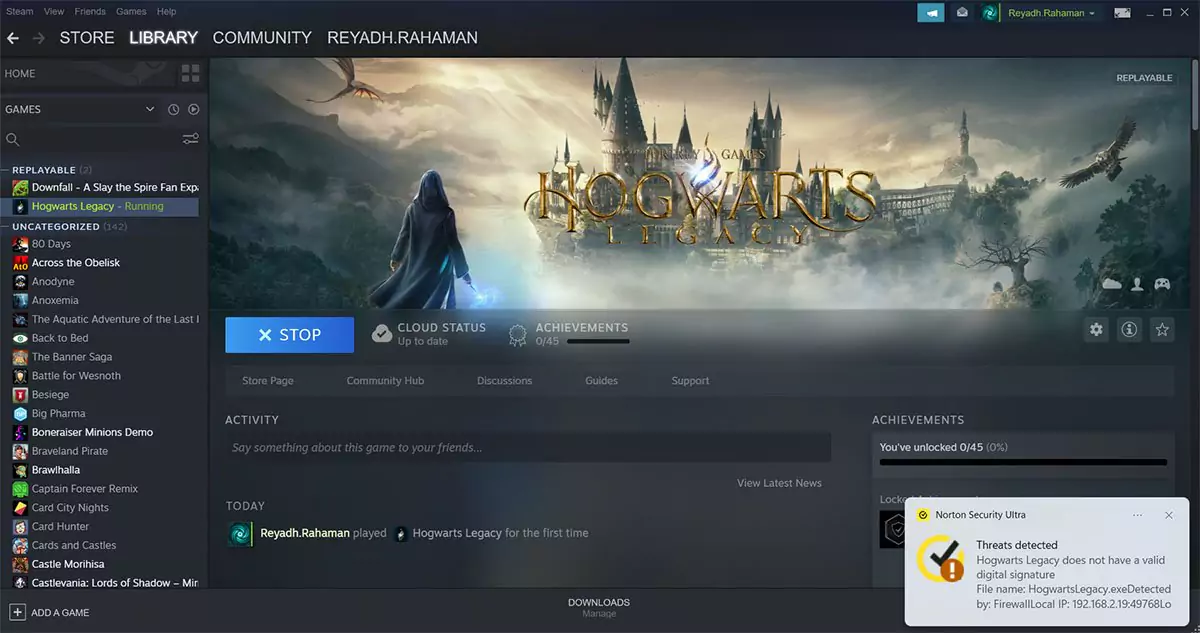Click the Besiege game icon
This screenshot has width=1200, height=633.
point(20,395)
